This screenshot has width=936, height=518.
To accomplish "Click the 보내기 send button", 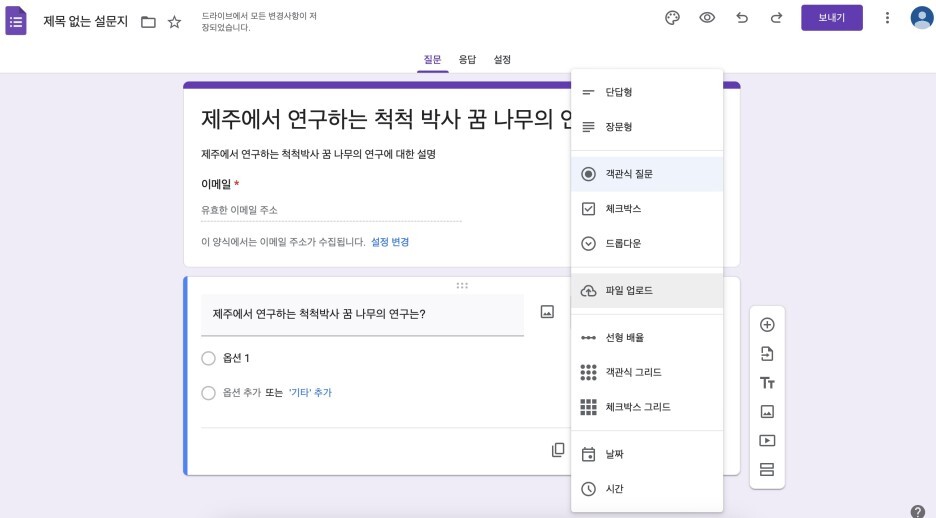I will coord(832,18).
